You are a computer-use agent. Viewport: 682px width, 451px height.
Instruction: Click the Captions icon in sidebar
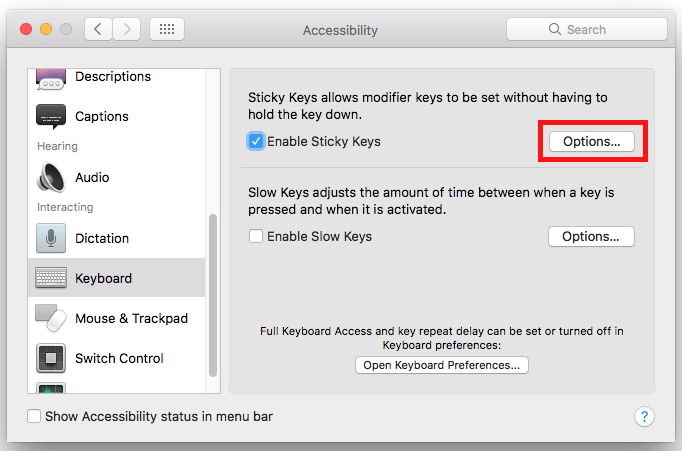(51, 117)
